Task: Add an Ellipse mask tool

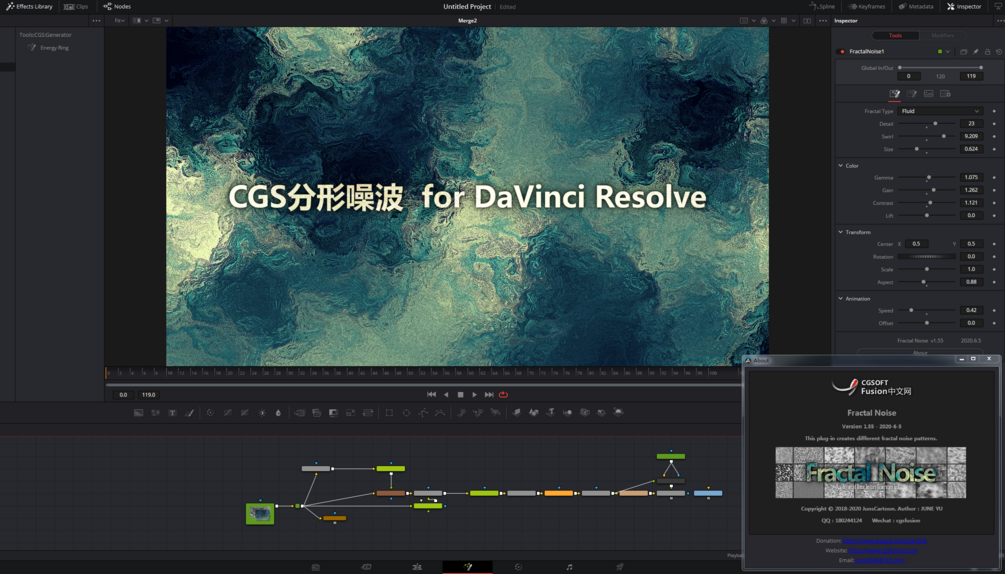Action: point(406,413)
